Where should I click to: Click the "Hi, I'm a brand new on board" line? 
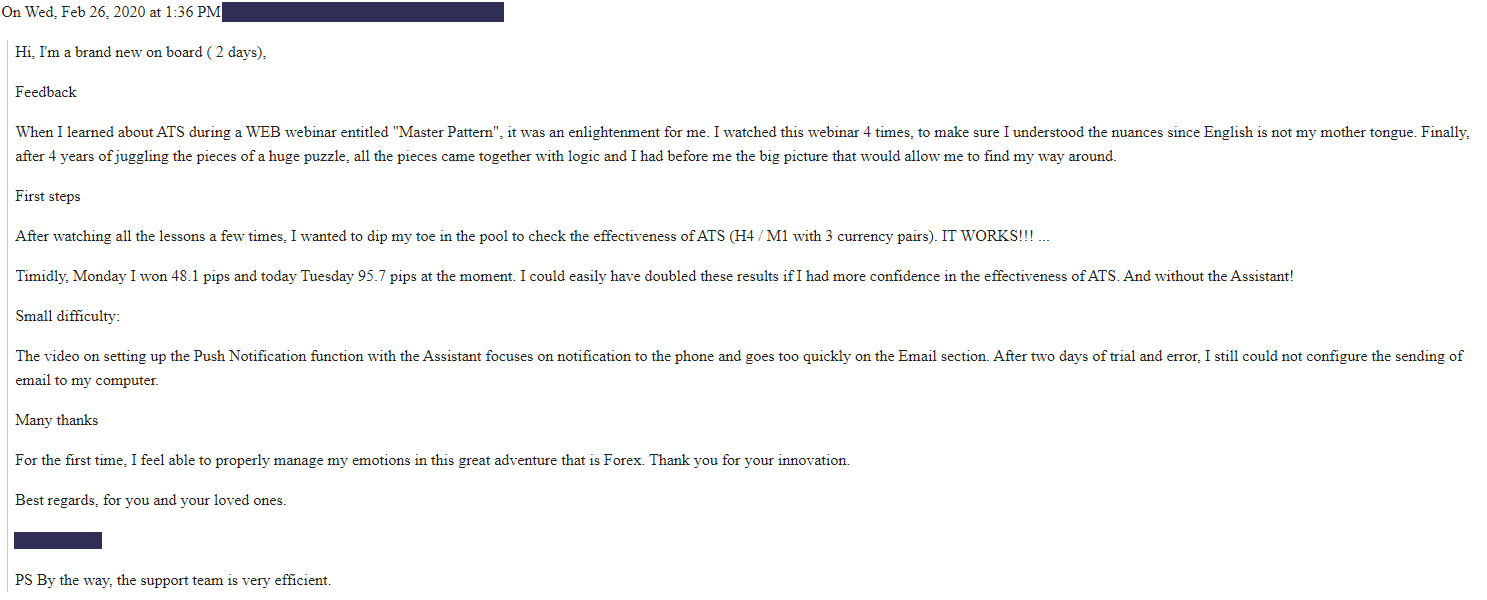coord(141,52)
